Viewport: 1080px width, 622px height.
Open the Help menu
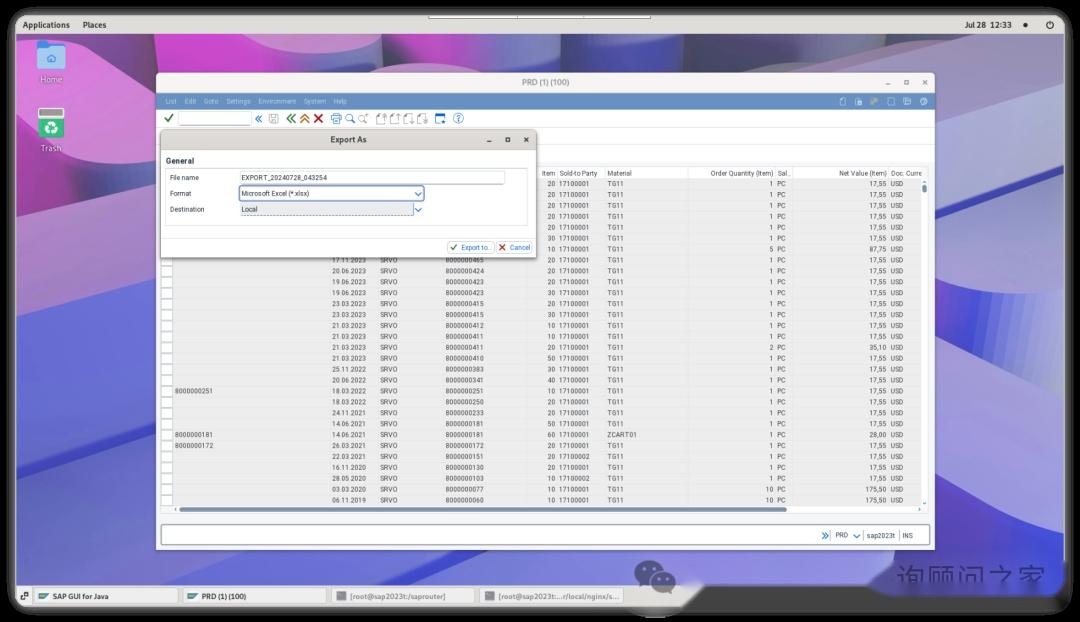pos(340,101)
